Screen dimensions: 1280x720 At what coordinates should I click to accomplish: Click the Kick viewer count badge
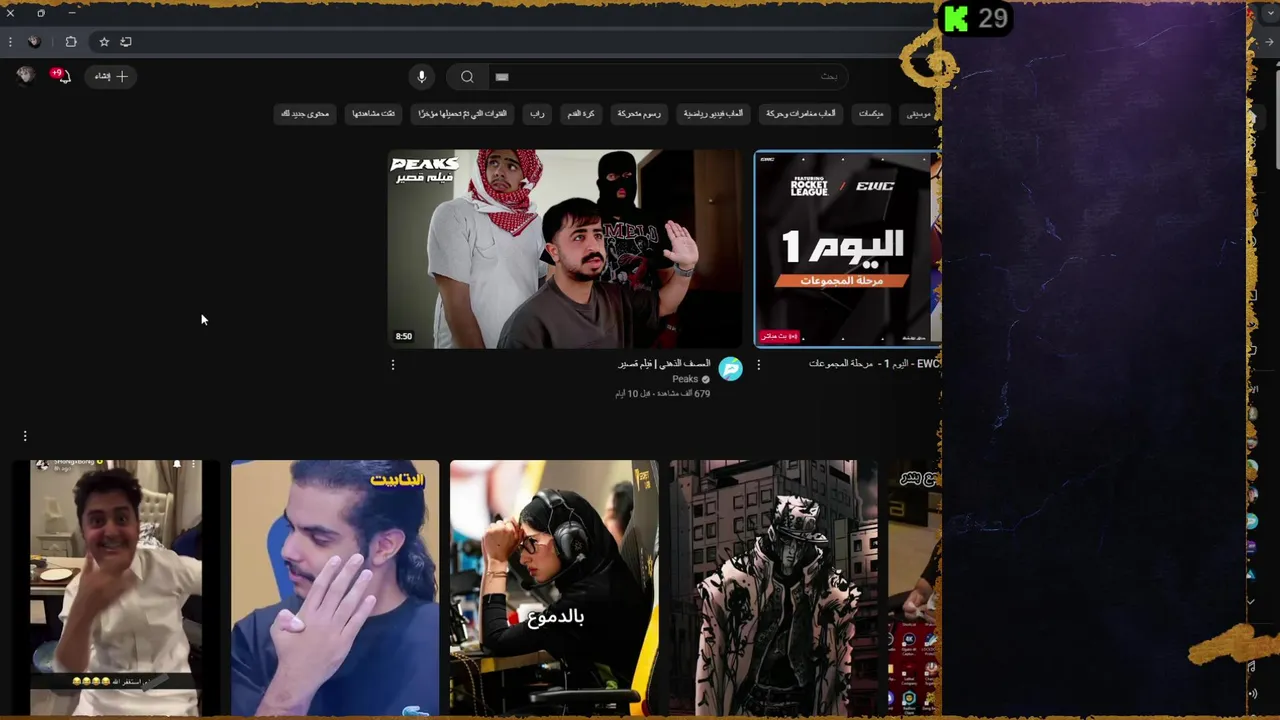[x=976, y=19]
